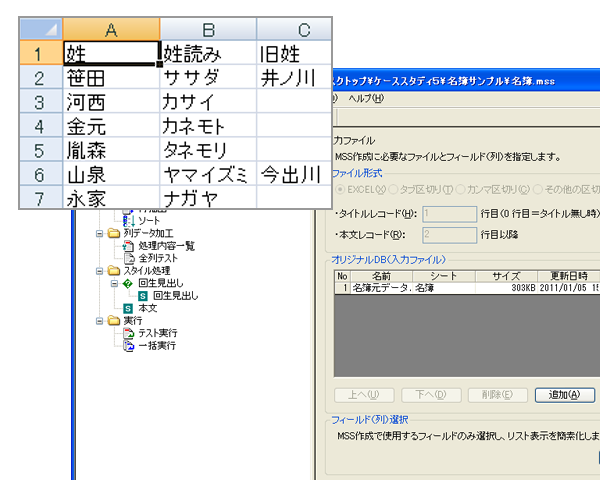Click cell containing 井ノ川

click(294, 77)
